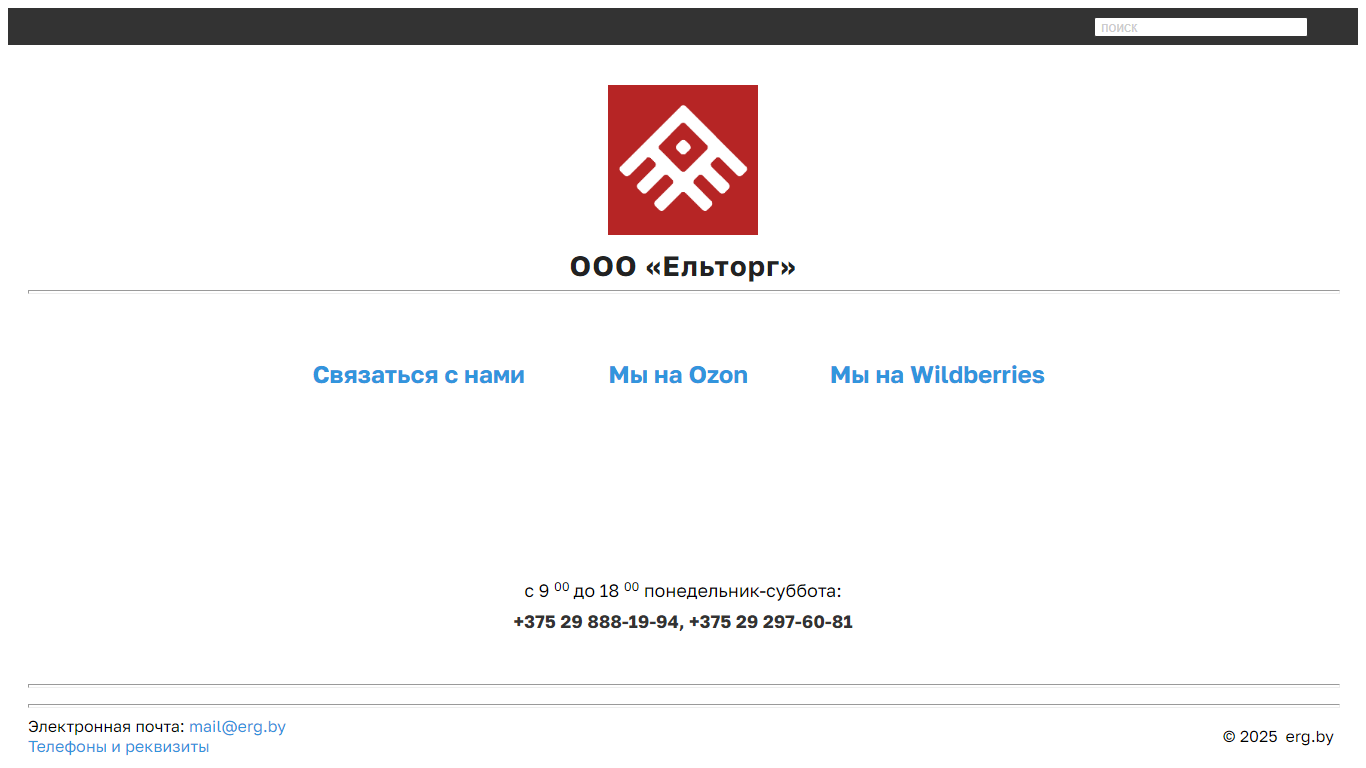Click the «Электронная почта:» label
1366x768 pixels.
(106, 727)
